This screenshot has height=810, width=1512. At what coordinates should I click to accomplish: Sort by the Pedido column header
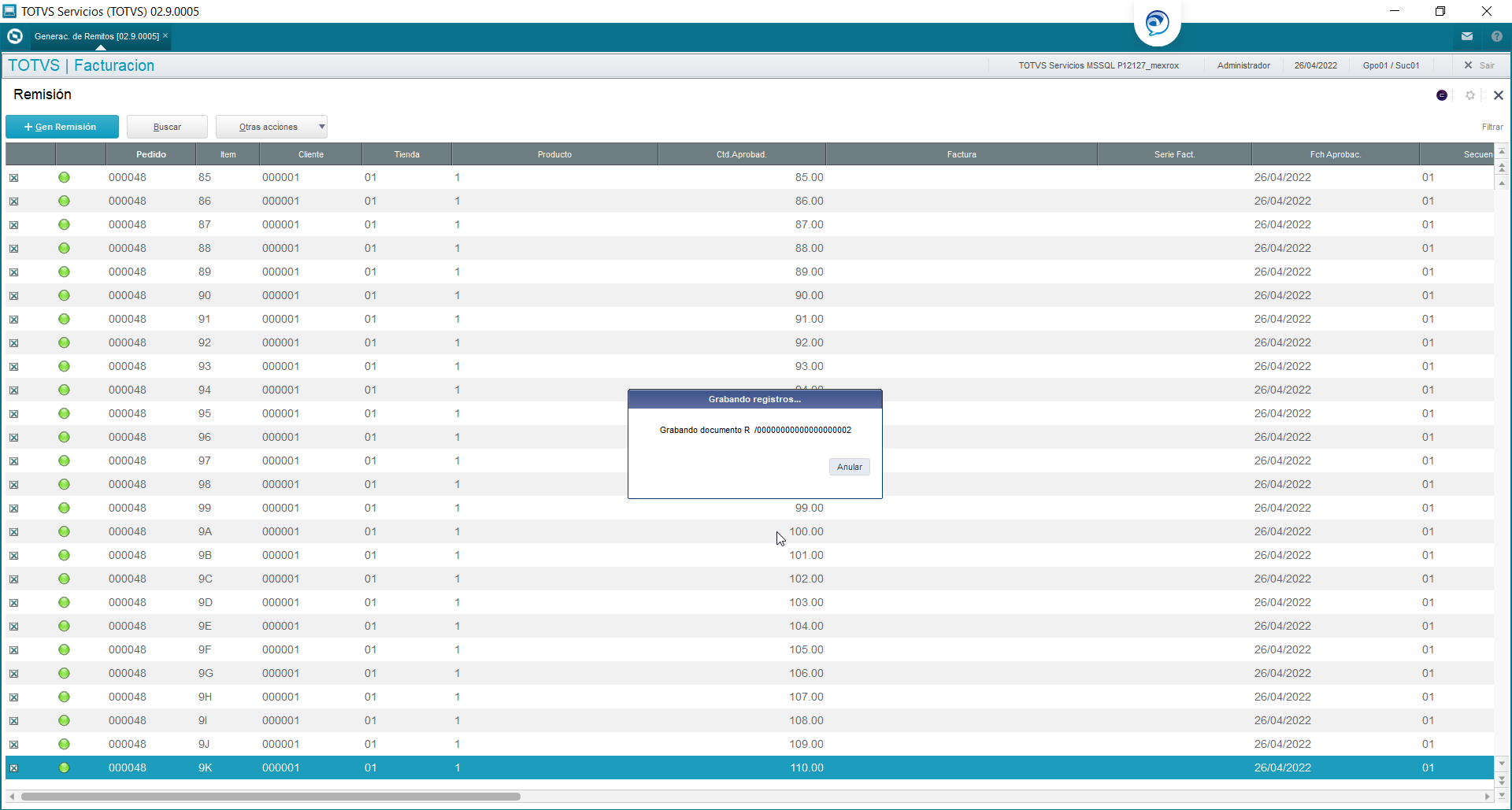[x=151, y=154]
